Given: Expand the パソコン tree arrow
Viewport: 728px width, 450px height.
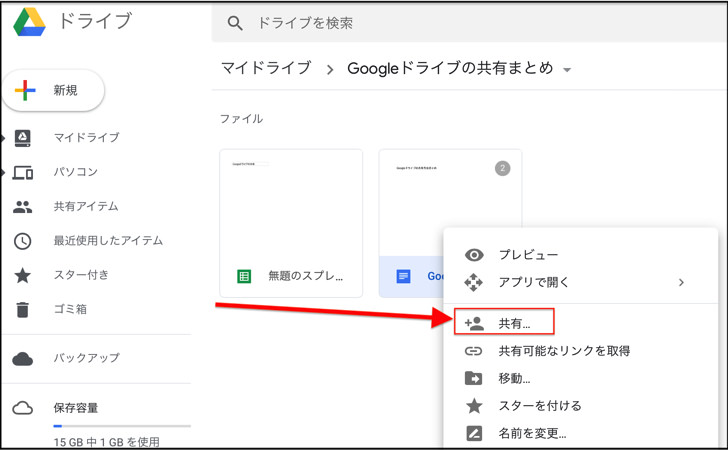Looking at the screenshot, I should click(x=3, y=173).
